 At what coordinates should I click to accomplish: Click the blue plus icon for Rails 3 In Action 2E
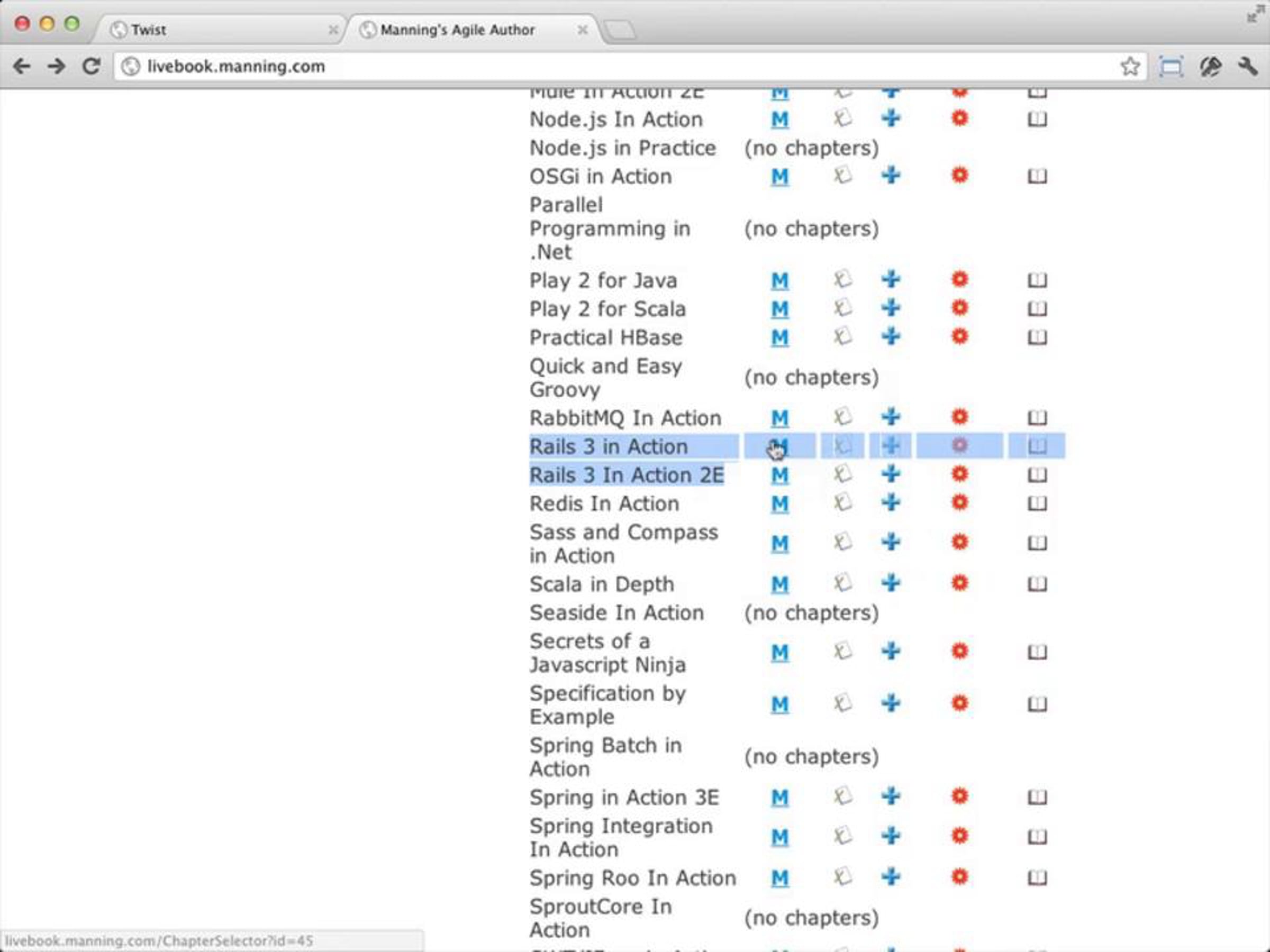coord(891,474)
